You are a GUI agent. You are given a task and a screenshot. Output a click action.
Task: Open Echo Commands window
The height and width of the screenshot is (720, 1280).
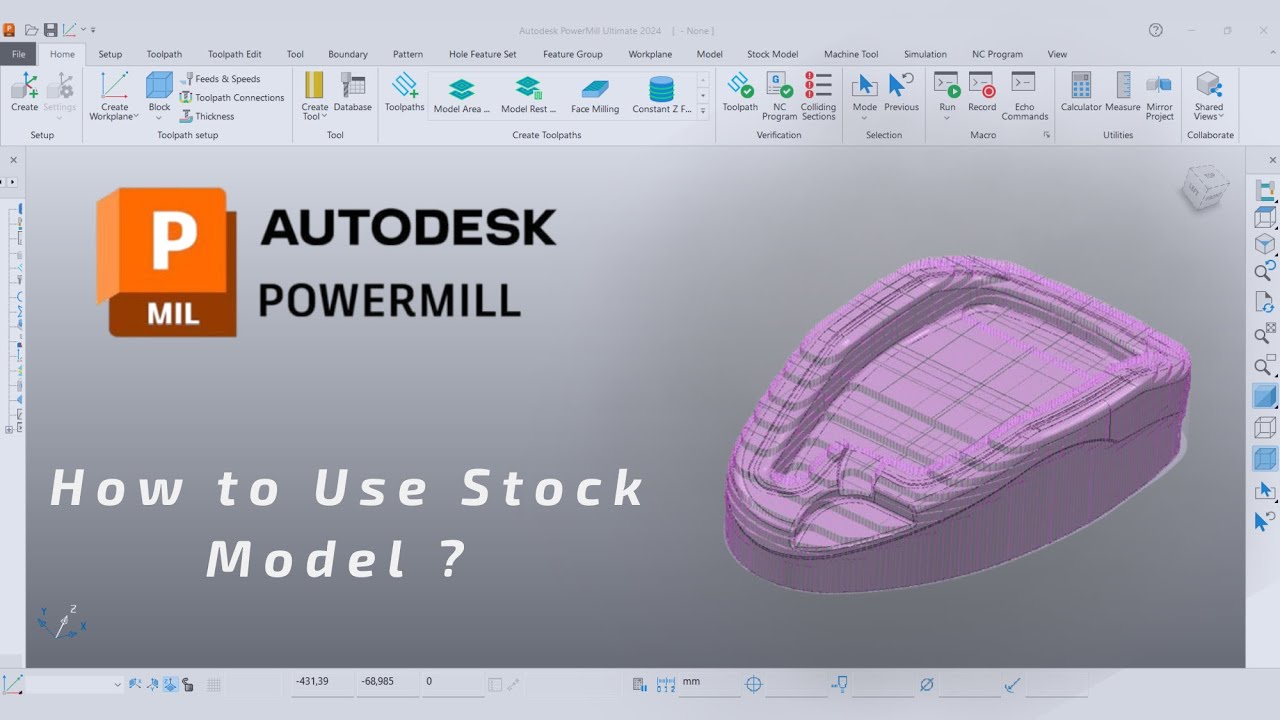tap(1024, 96)
